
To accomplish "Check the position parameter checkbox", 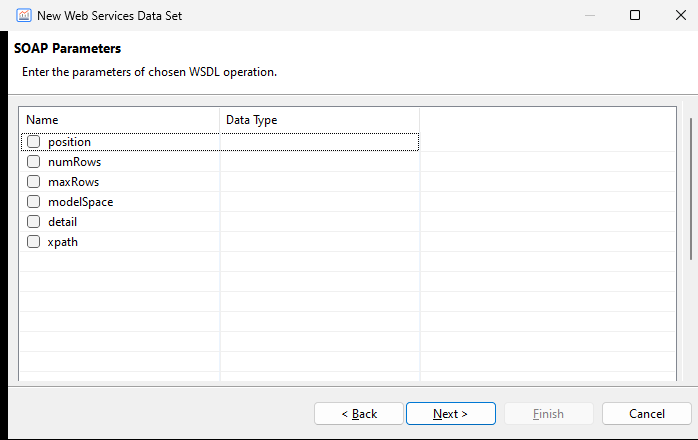I will click(x=33, y=142).
